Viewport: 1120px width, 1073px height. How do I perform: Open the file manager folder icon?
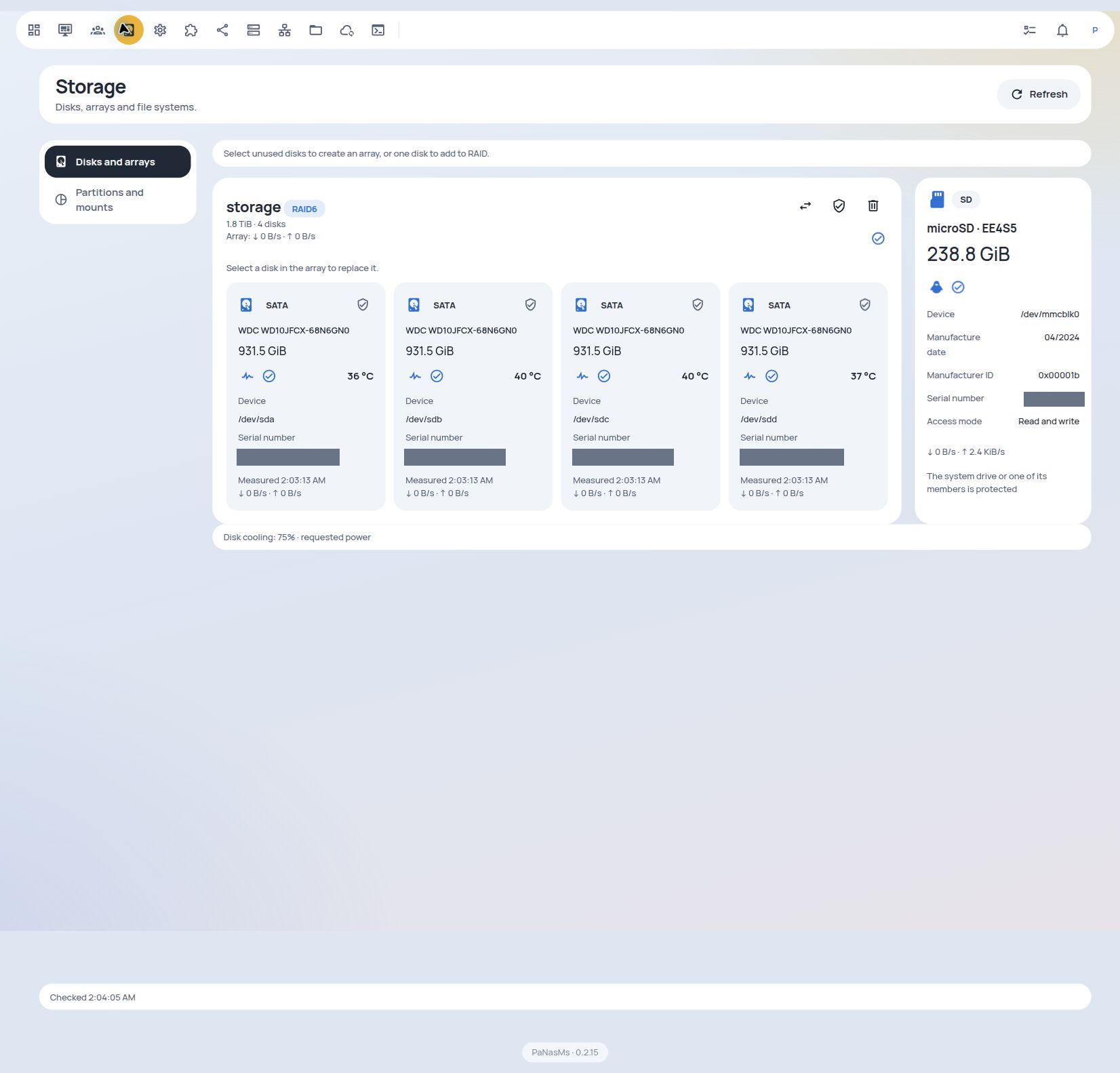pos(316,30)
